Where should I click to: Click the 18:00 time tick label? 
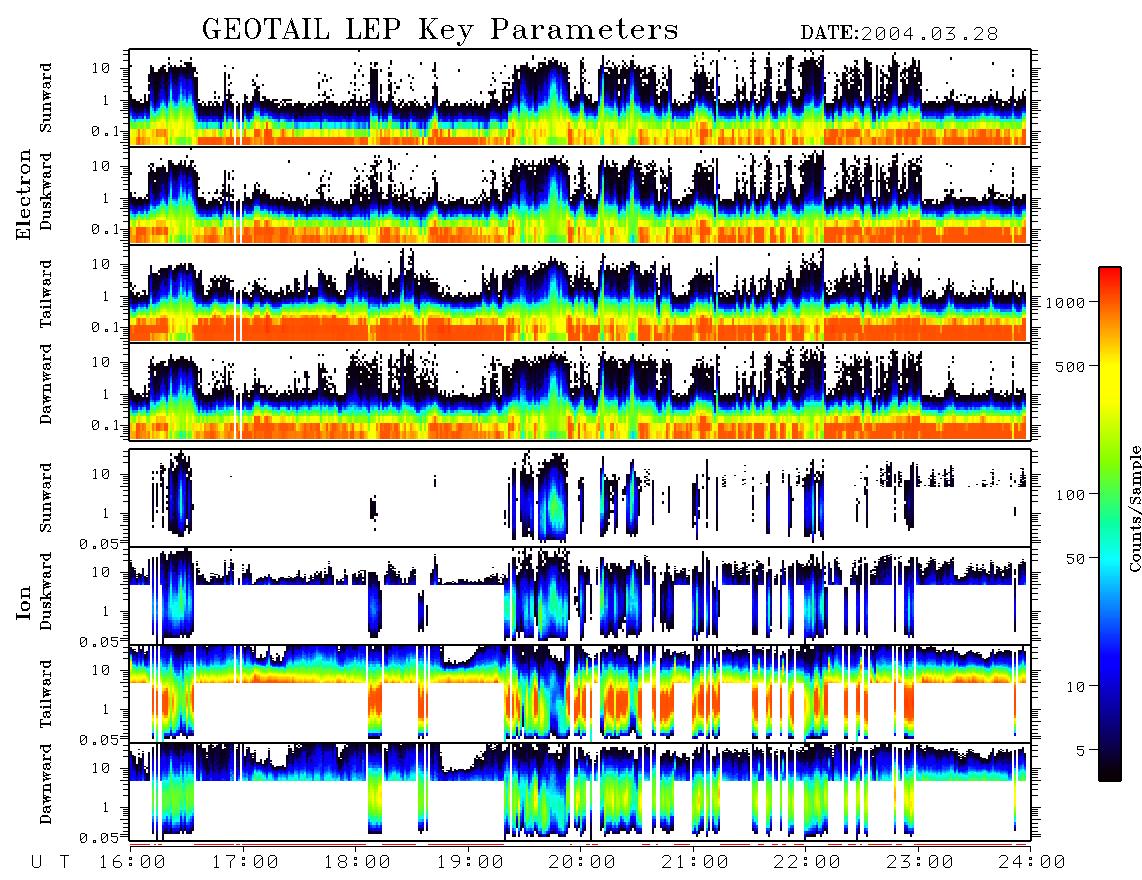pyautogui.click(x=357, y=863)
